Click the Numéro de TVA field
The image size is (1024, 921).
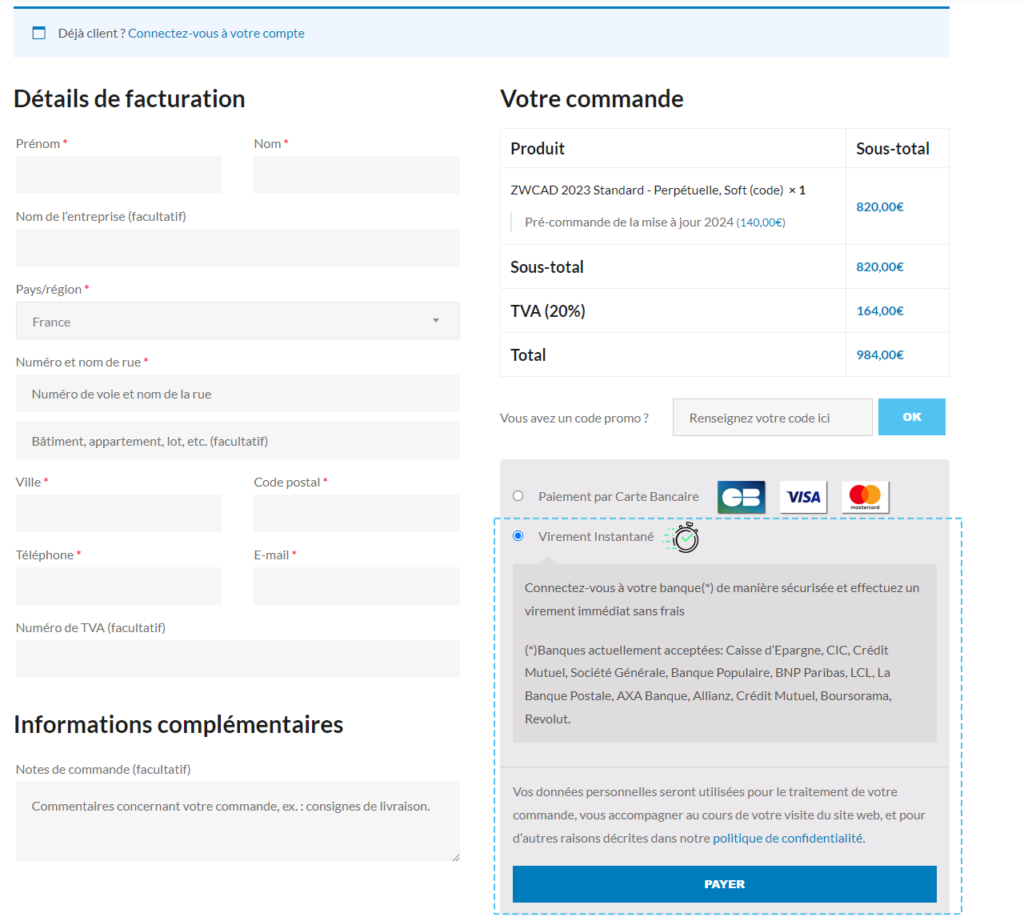click(x=237, y=659)
